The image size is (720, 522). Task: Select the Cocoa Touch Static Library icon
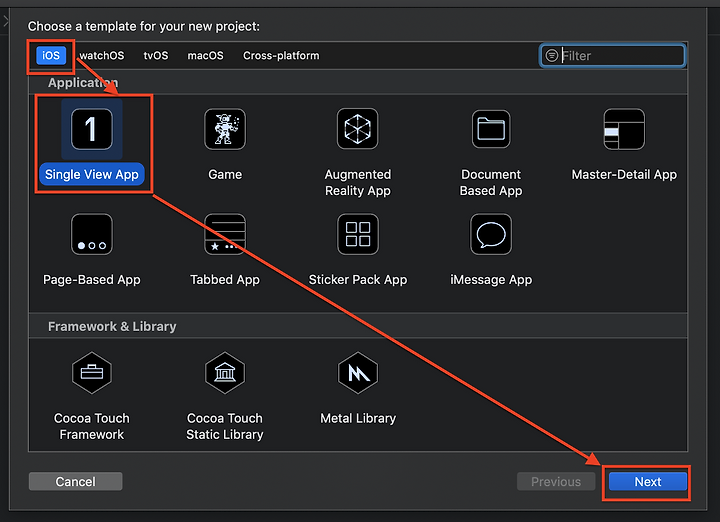[225, 373]
